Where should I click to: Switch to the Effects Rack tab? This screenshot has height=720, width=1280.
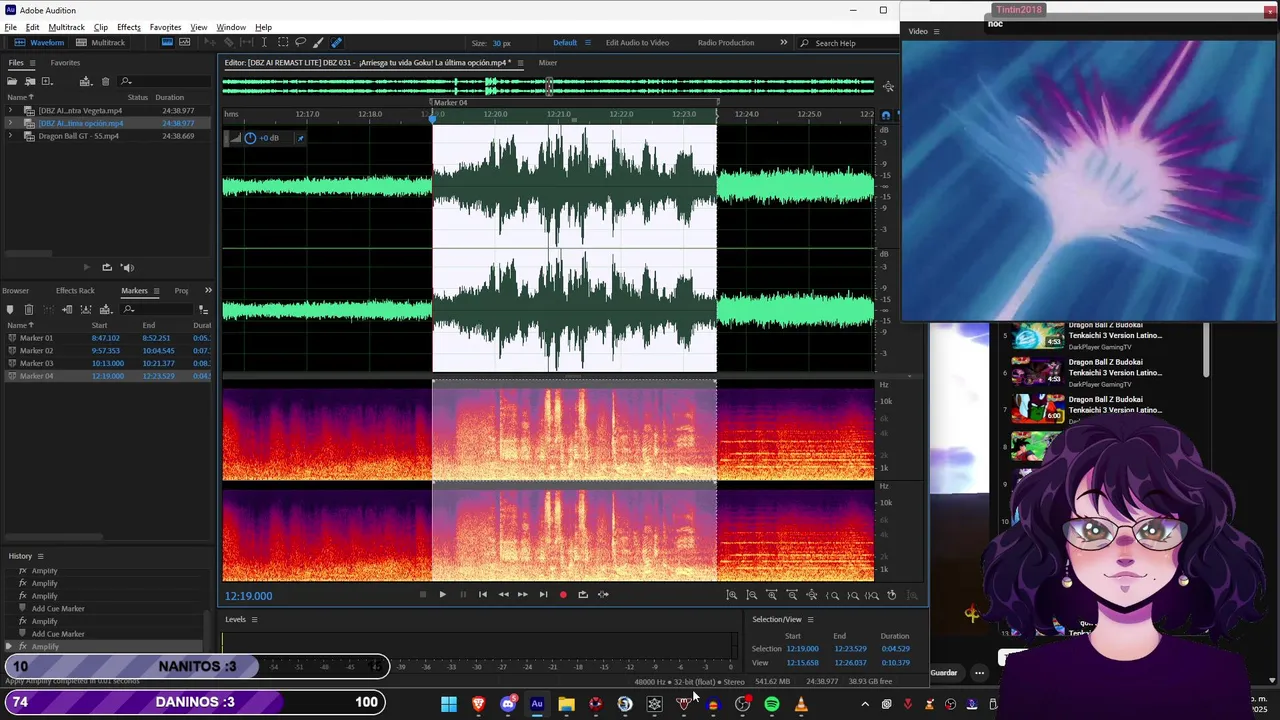(75, 291)
